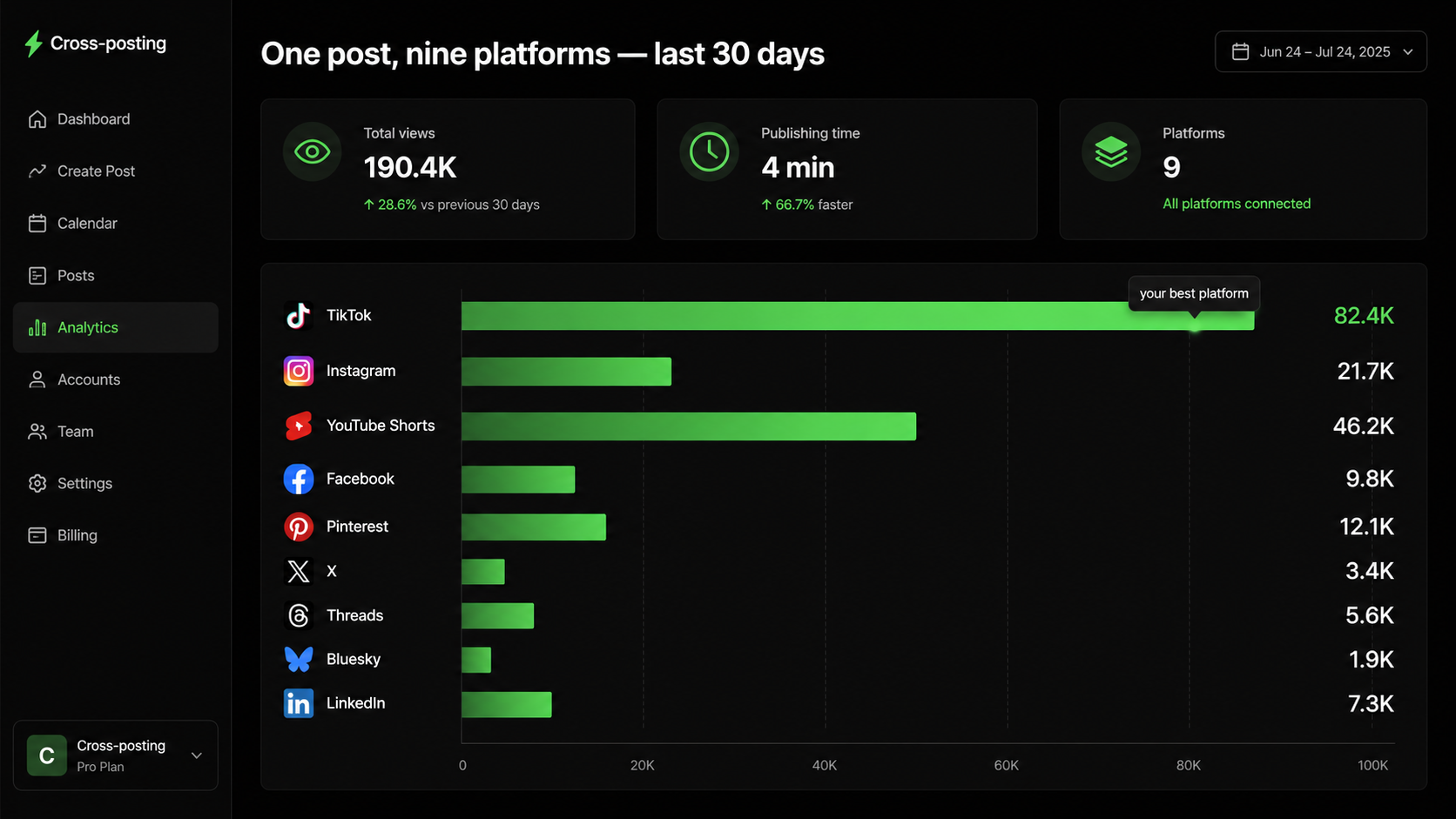Click the 'your best platform' tooltip

[1194, 293]
